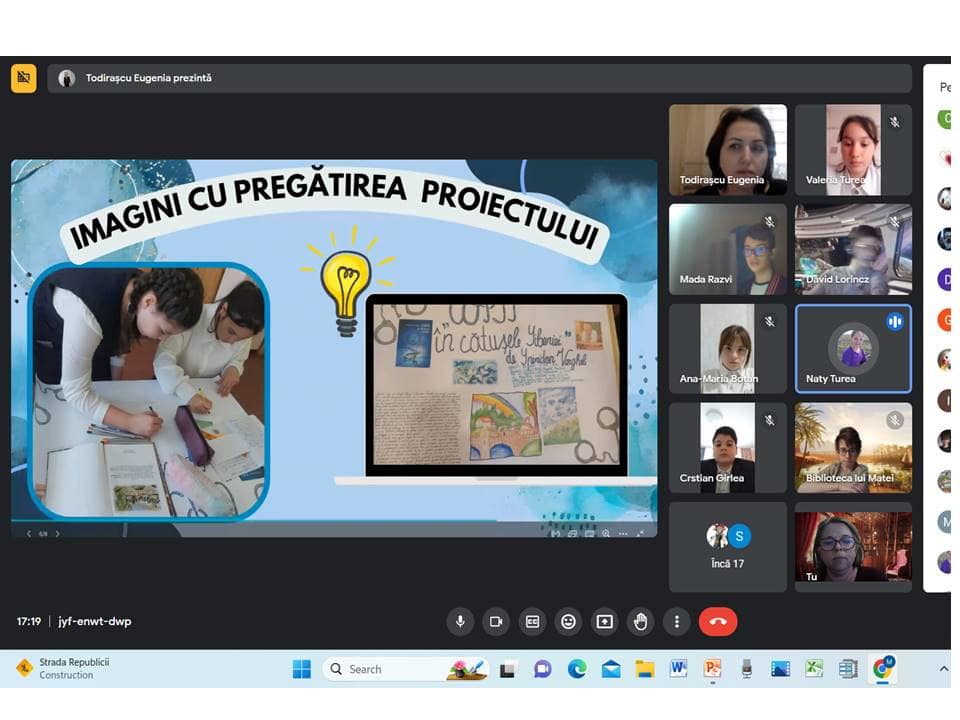Go to the previous slide arrow
This screenshot has height=720, width=960.
click(29, 534)
